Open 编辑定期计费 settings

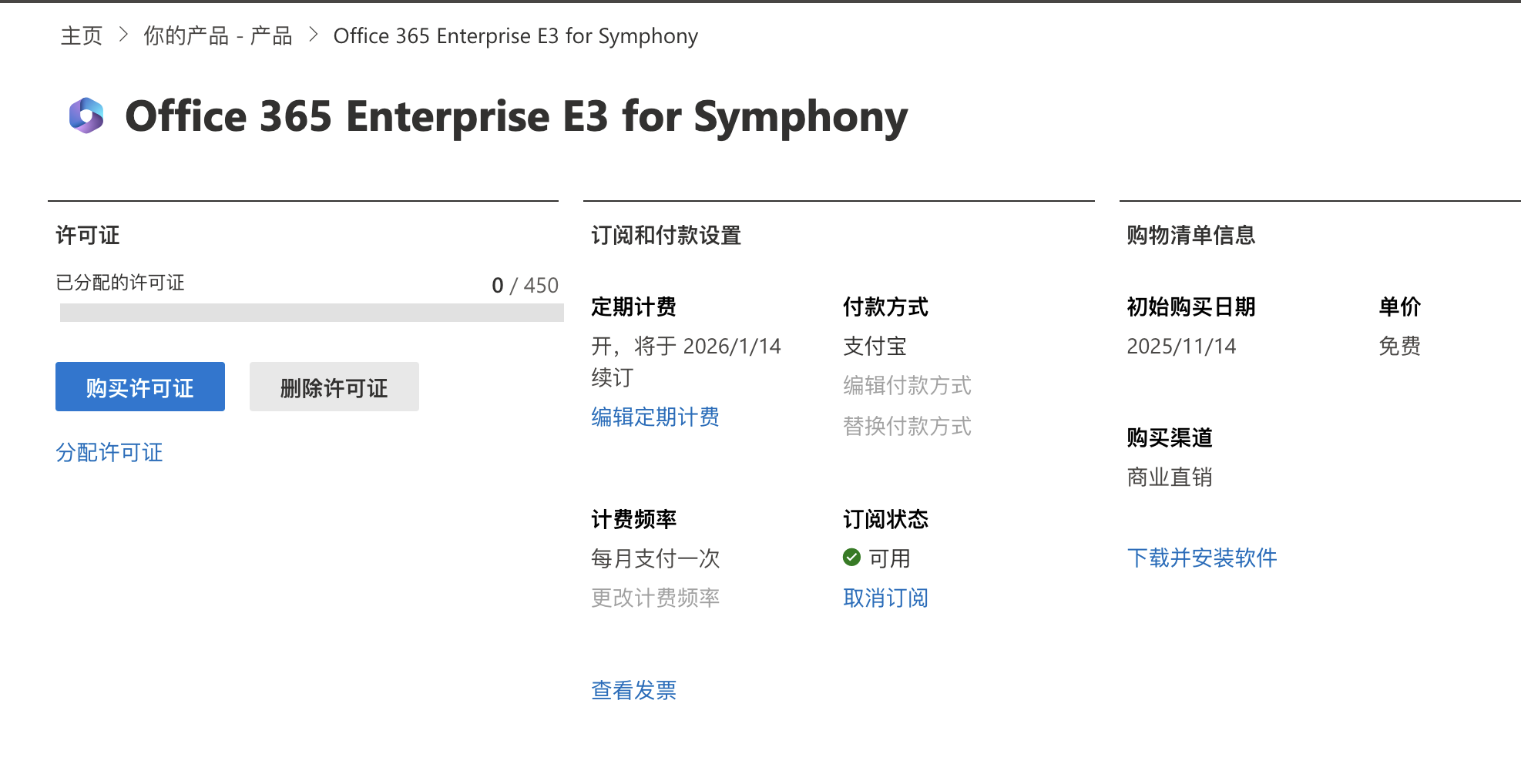655,417
